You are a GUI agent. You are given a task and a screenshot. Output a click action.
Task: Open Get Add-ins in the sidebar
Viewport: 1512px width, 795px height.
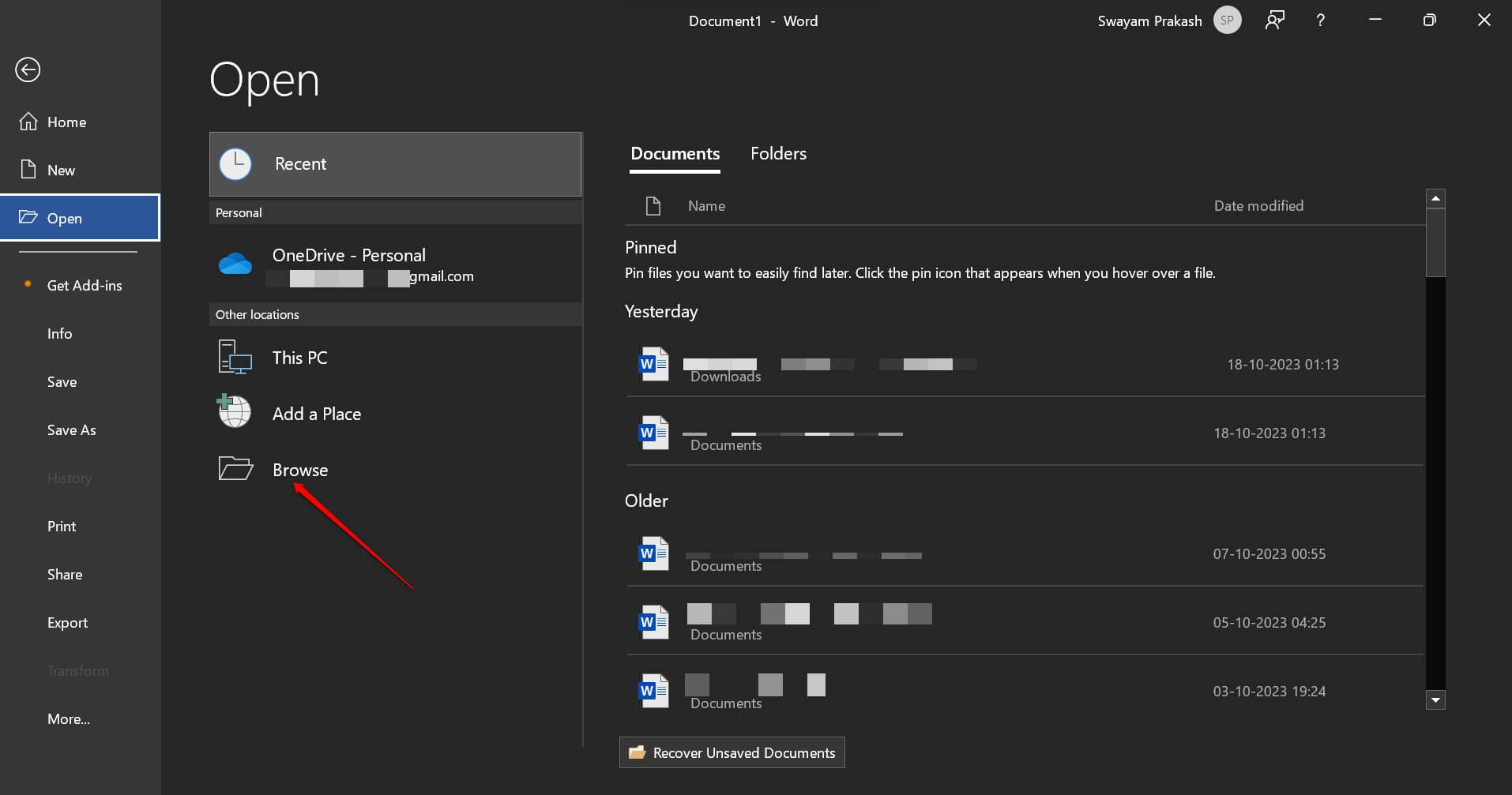[85, 285]
